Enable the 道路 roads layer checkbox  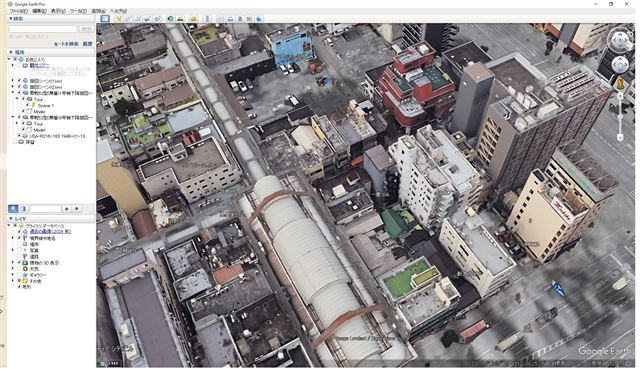[19, 257]
